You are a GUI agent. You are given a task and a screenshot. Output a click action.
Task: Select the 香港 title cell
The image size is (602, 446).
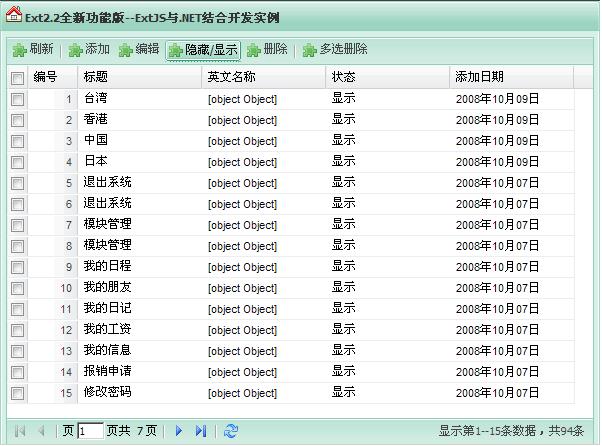(x=139, y=120)
